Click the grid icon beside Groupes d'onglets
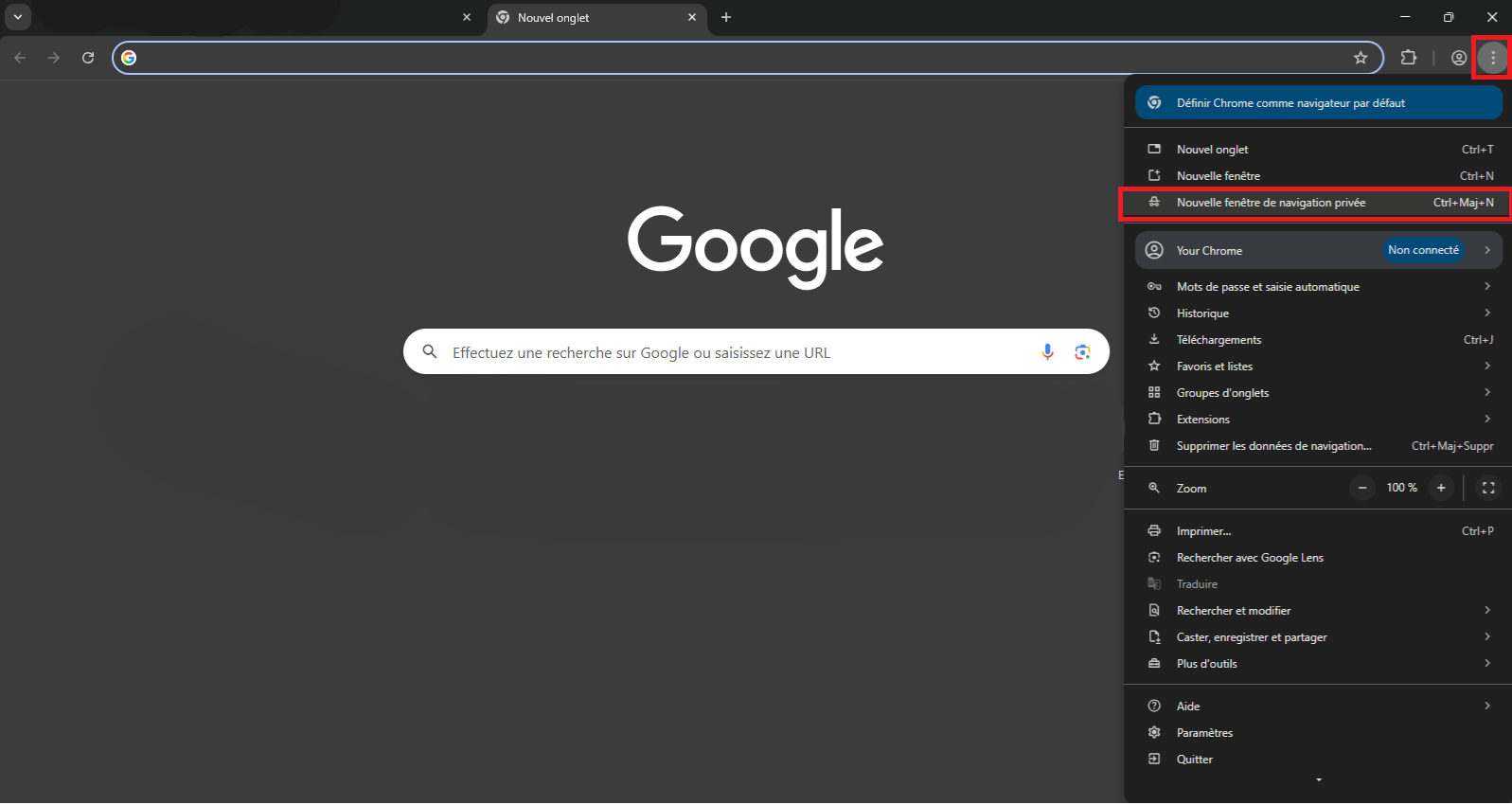This screenshot has width=1512, height=805. point(1154,392)
